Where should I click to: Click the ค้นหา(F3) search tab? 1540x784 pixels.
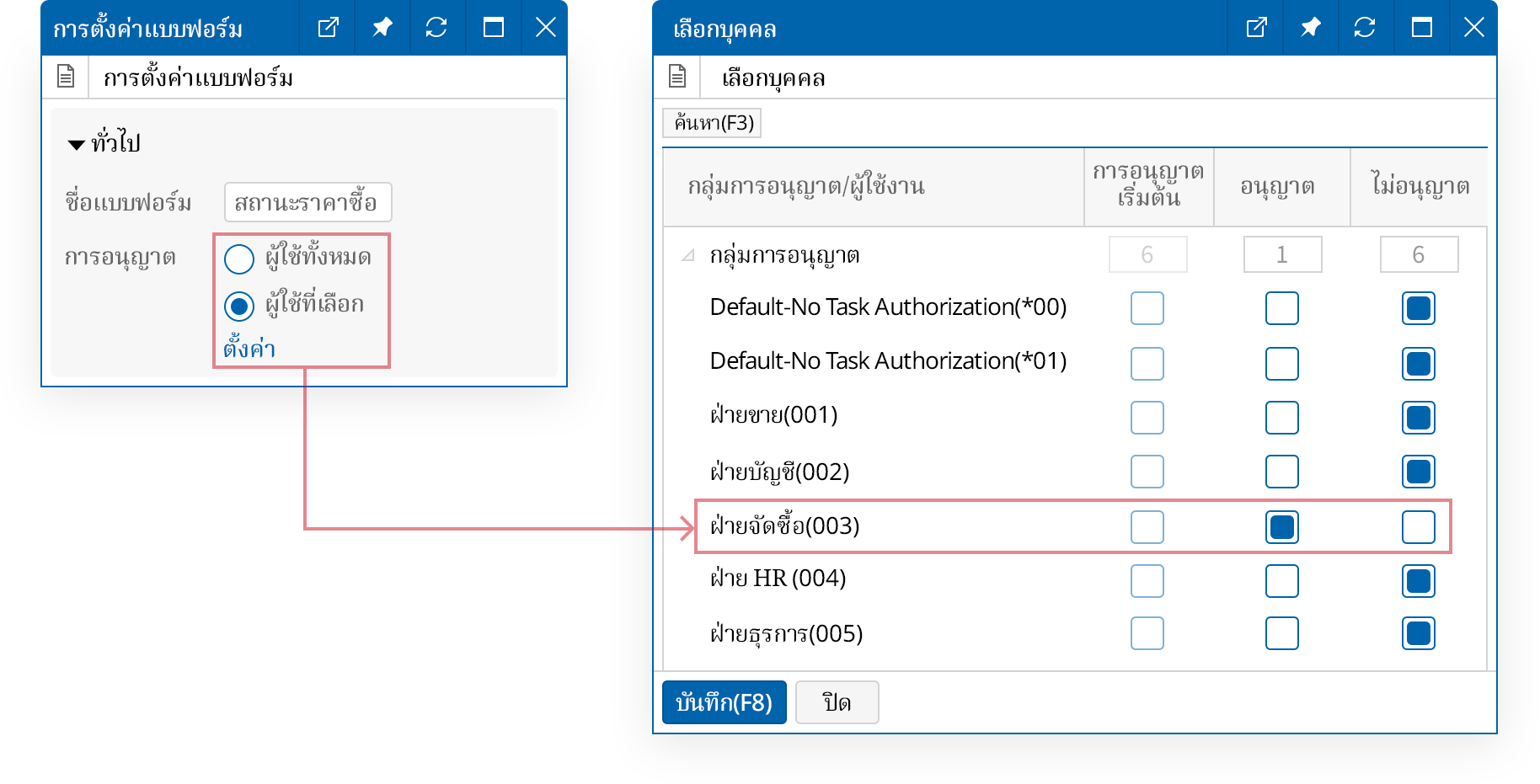[x=713, y=123]
